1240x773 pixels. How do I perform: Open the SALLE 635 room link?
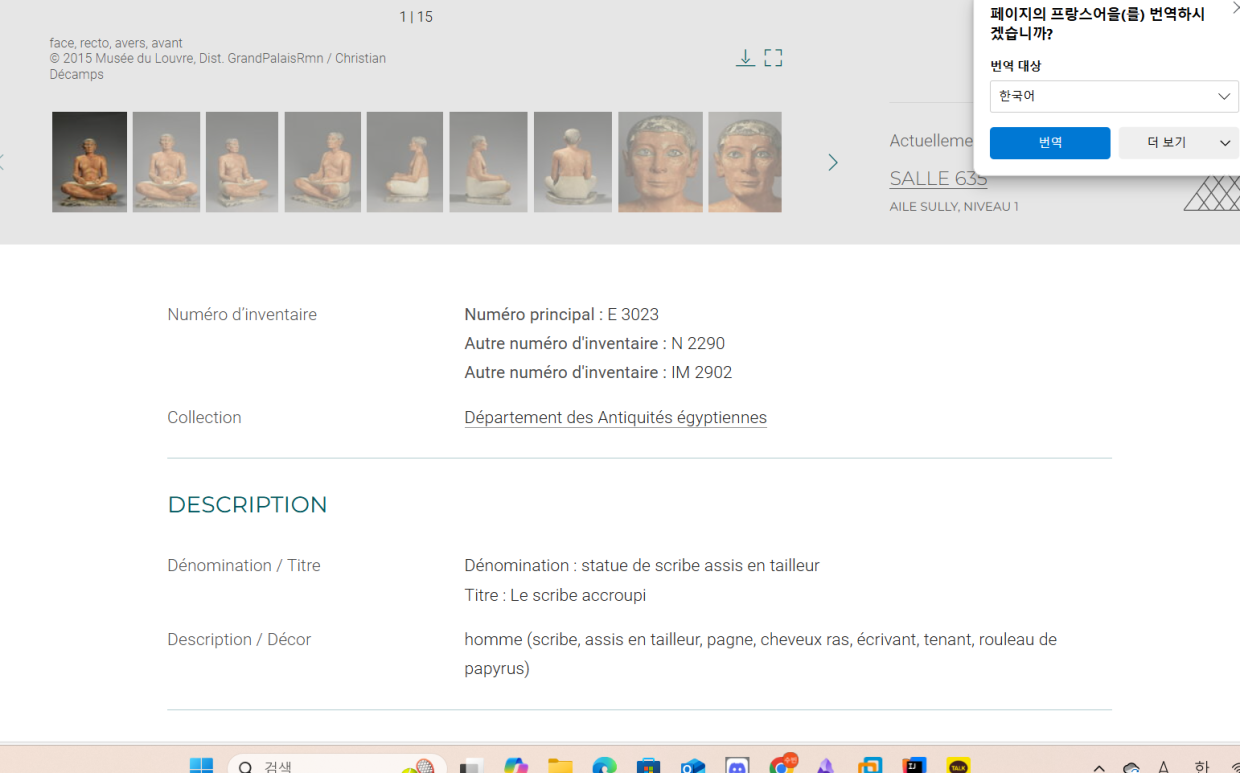pyautogui.click(x=938, y=178)
